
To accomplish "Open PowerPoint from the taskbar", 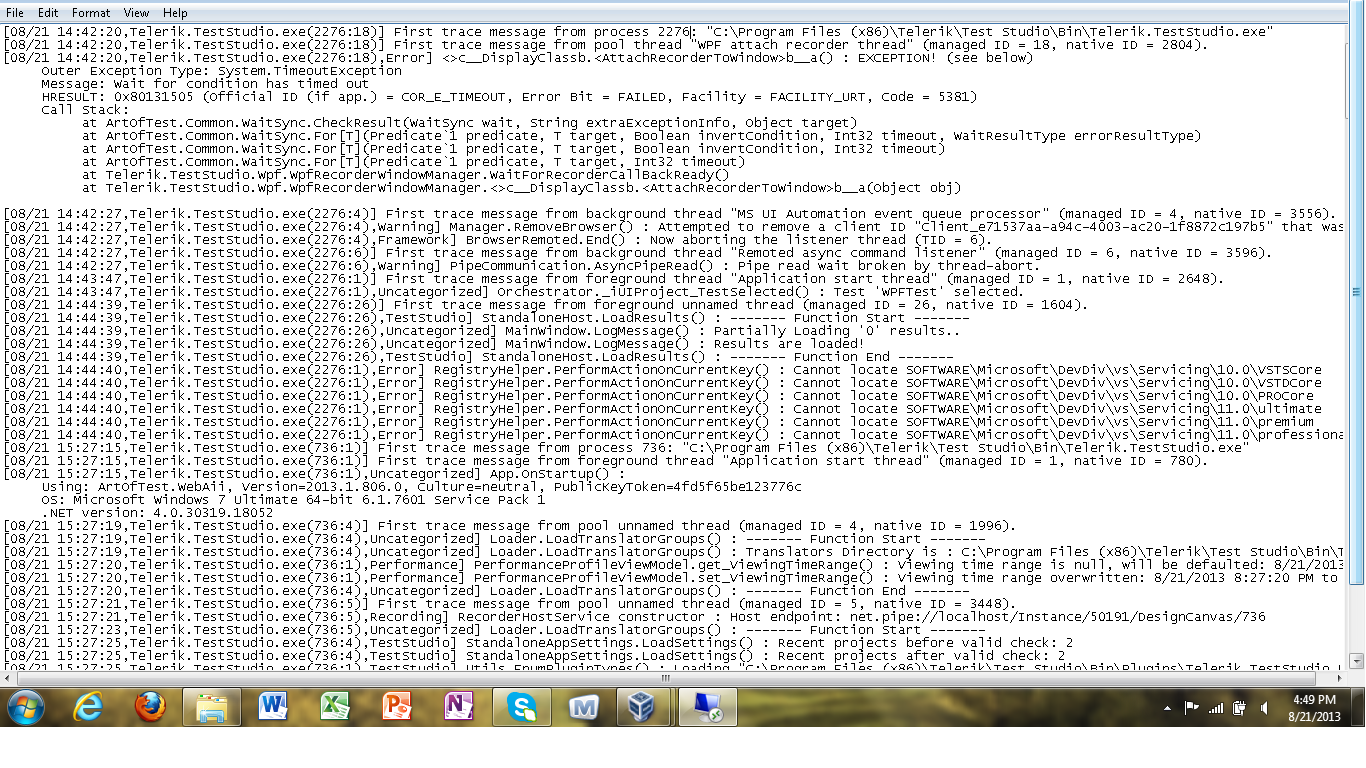I will (397, 707).
